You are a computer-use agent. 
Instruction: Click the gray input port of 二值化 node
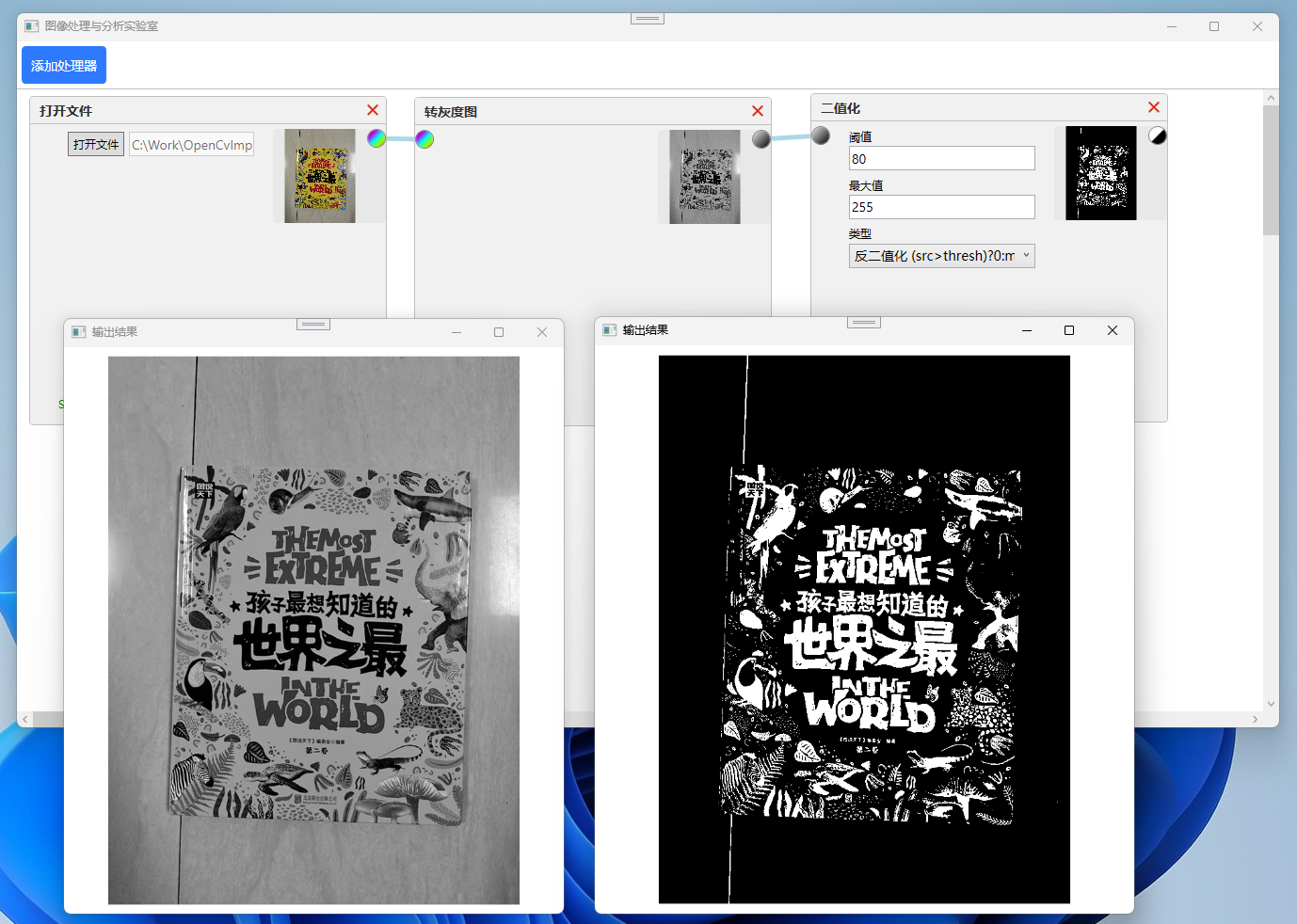pyautogui.click(x=821, y=135)
